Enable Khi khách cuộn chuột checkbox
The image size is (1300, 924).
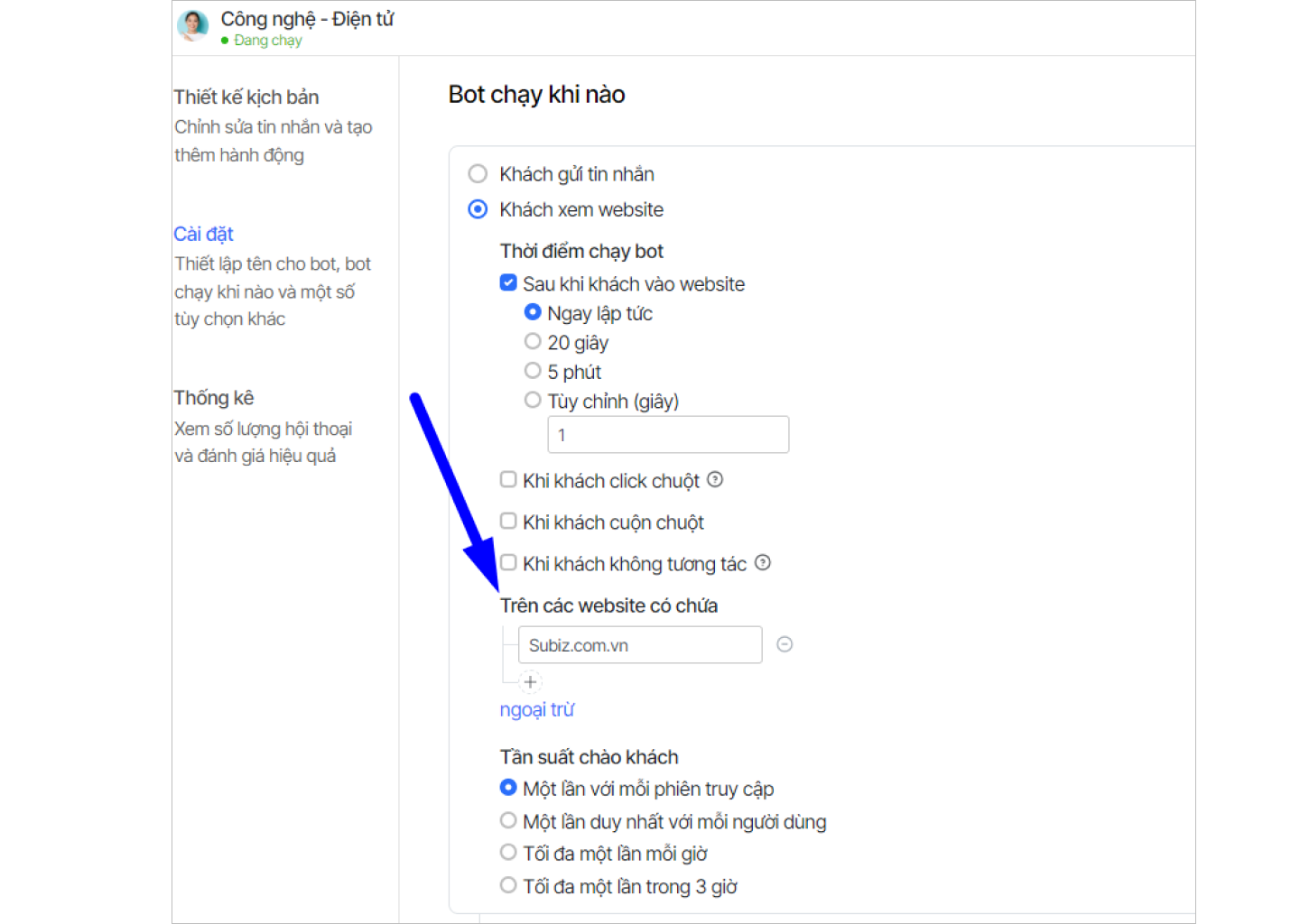pyautogui.click(x=508, y=522)
